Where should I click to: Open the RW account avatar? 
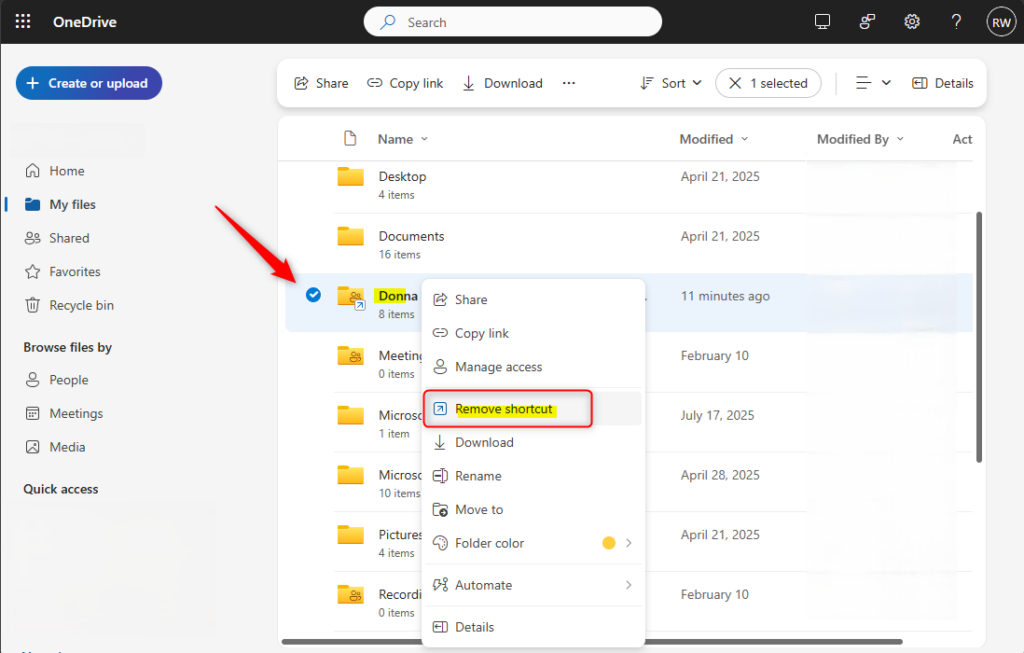[x=1001, y=22]
